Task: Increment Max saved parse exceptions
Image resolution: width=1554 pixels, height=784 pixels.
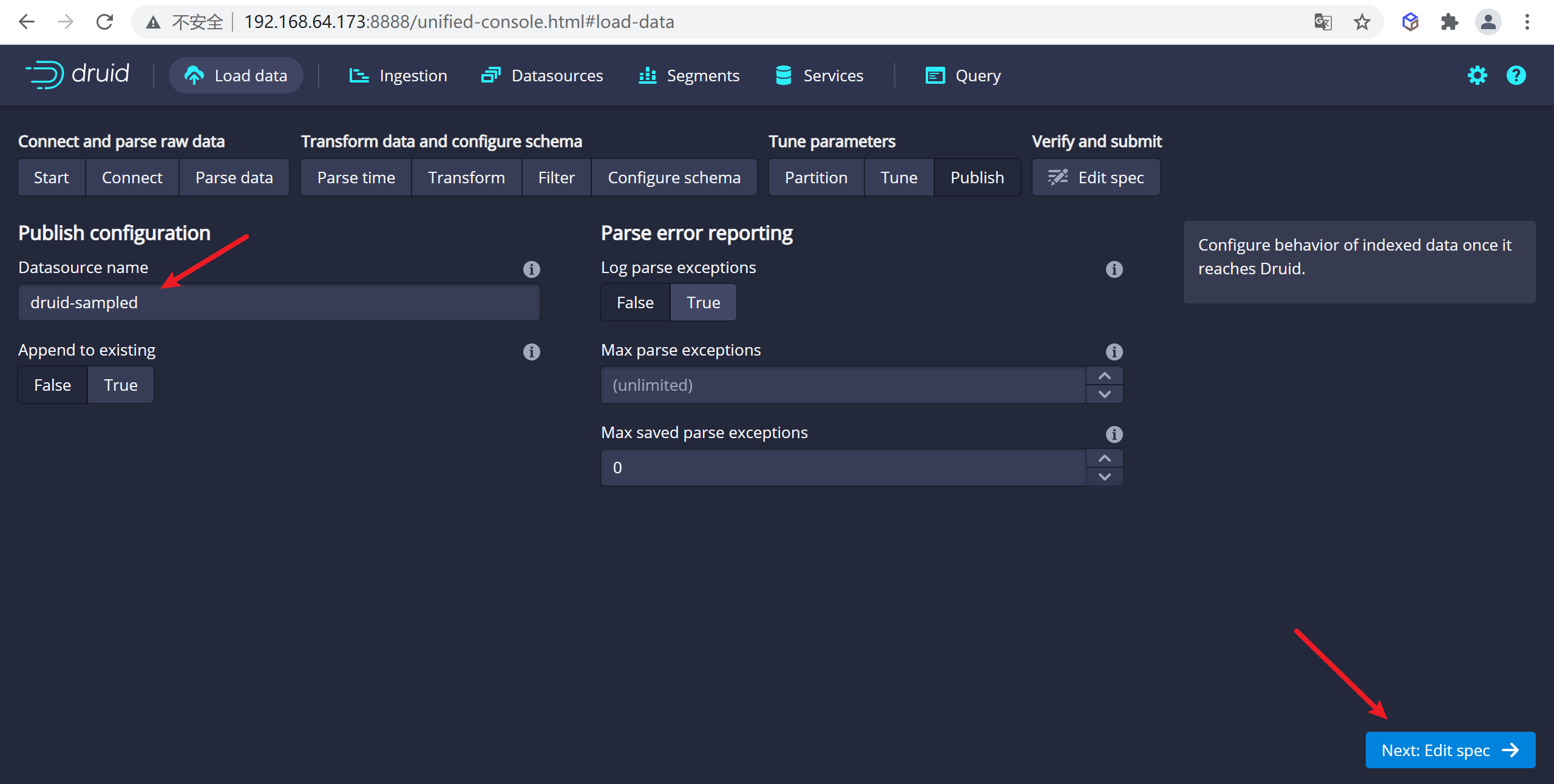Action: click(x=1105, y=459)
